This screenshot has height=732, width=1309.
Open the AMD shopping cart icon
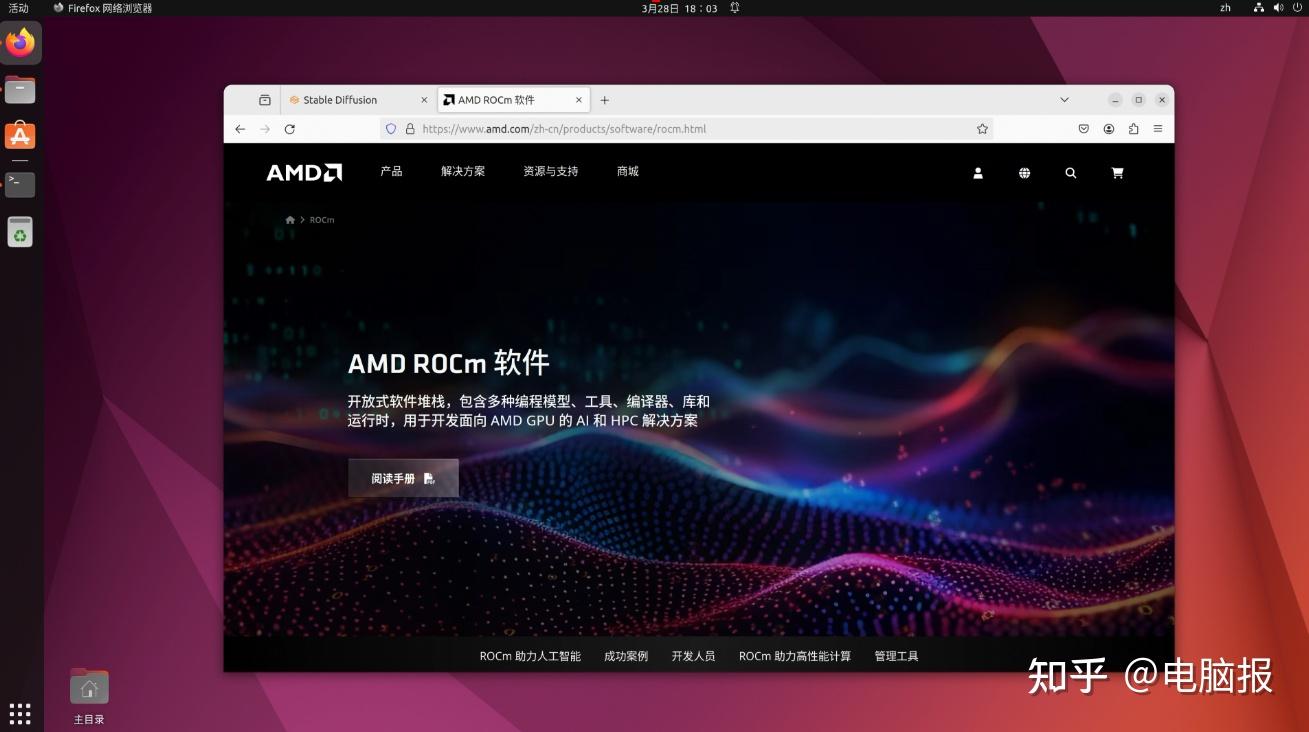[1117, 173]
